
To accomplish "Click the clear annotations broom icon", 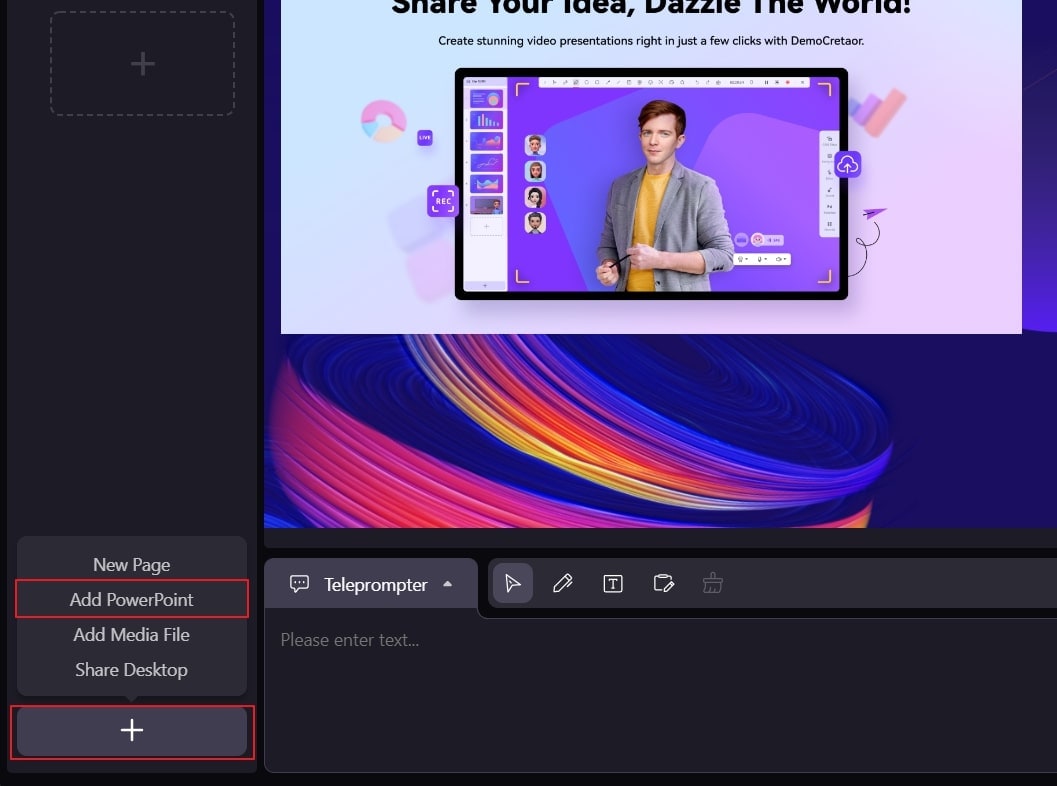I will coord(713,583).
